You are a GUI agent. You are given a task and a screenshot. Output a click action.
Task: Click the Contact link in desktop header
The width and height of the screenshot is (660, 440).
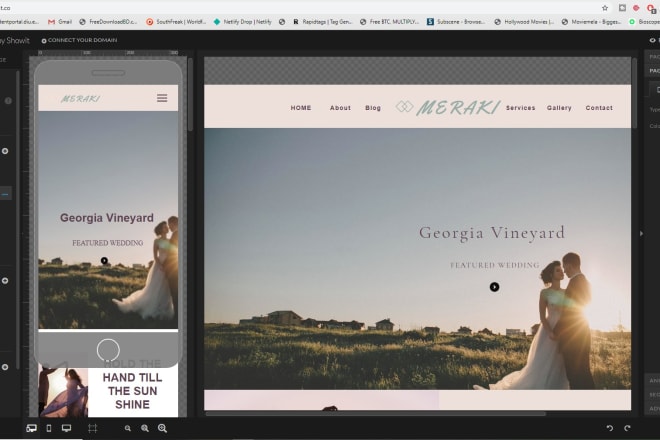[x=599, y=108]
